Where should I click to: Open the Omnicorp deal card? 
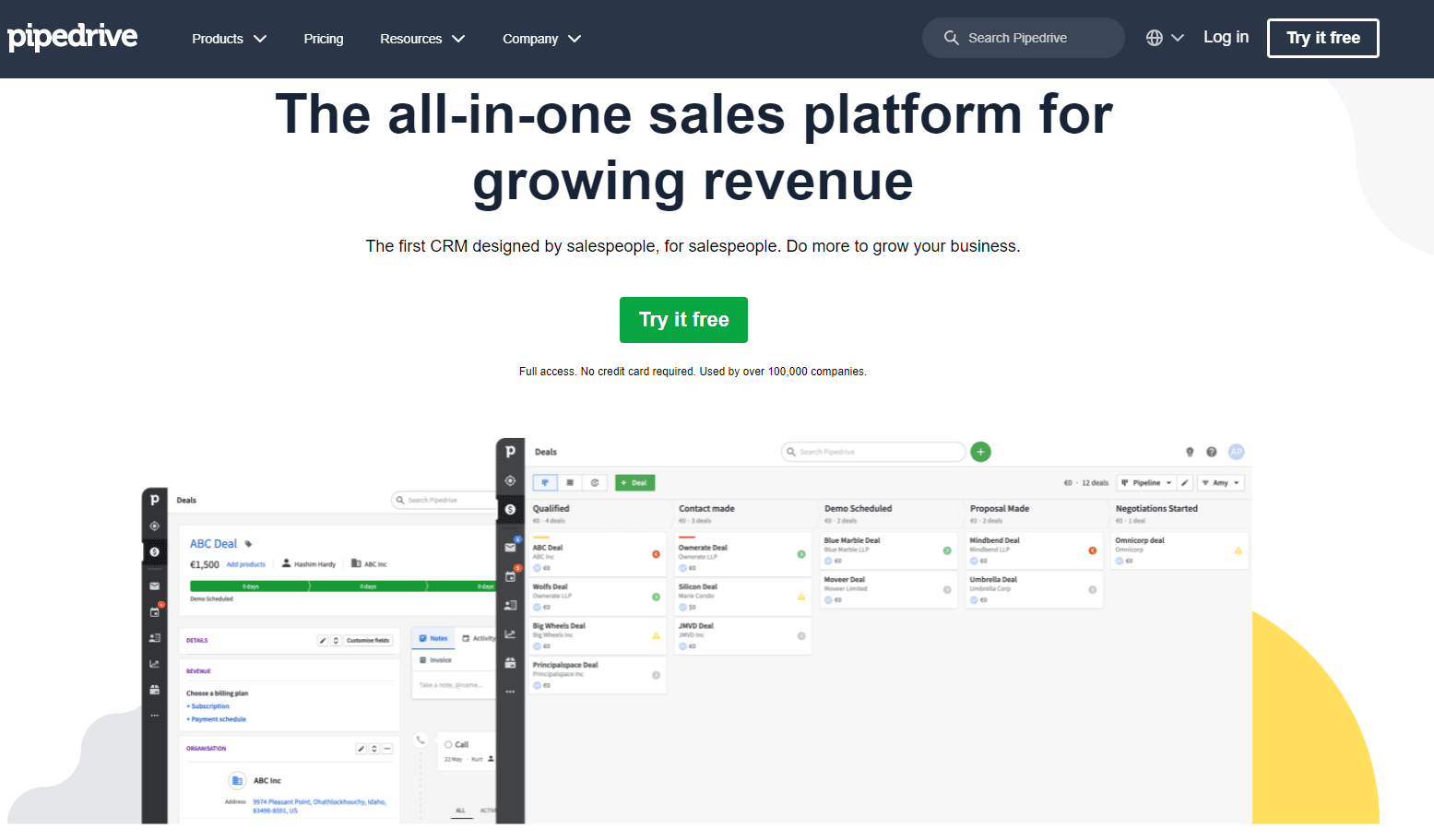click(1179, 550)
